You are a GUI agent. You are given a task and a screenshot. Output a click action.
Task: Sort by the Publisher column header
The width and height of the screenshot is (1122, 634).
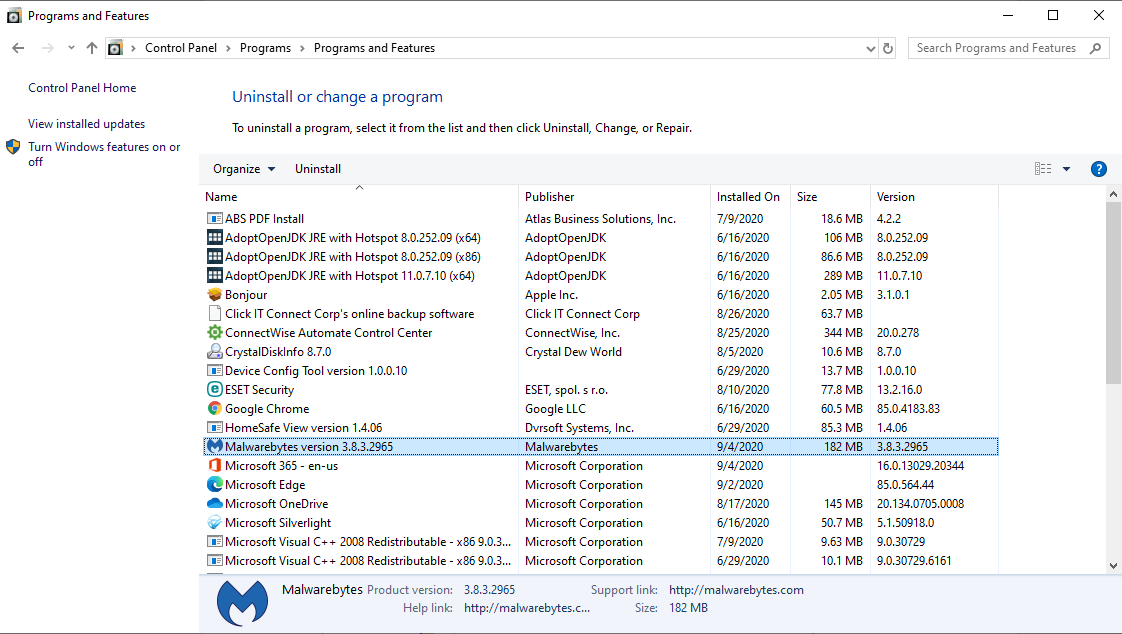615,196
